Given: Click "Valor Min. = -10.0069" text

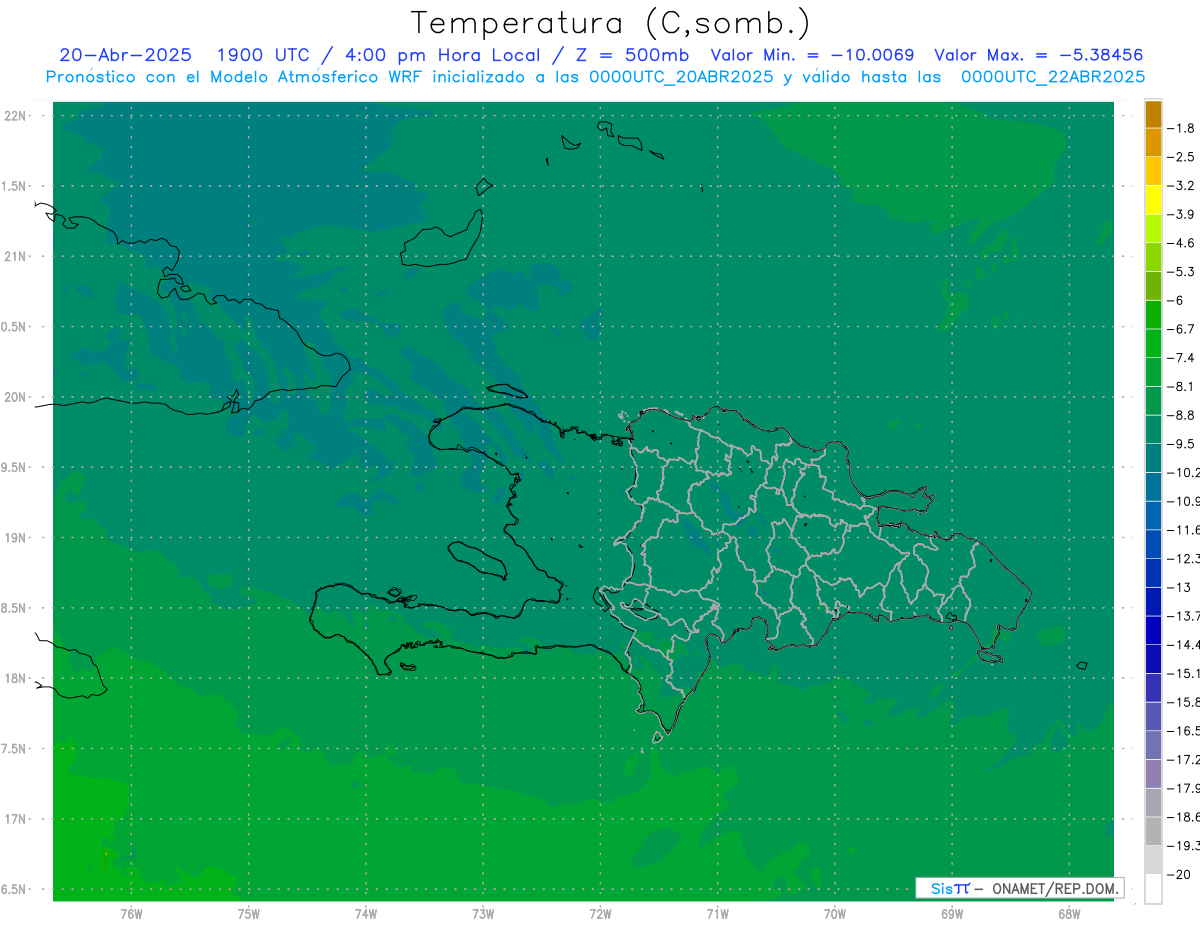Looking at the screenshot, I should click(812, 55).
